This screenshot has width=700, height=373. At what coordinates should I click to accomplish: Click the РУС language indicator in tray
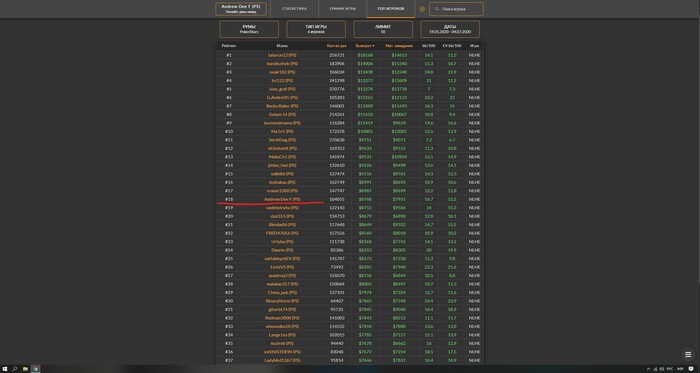coord(669,369)
